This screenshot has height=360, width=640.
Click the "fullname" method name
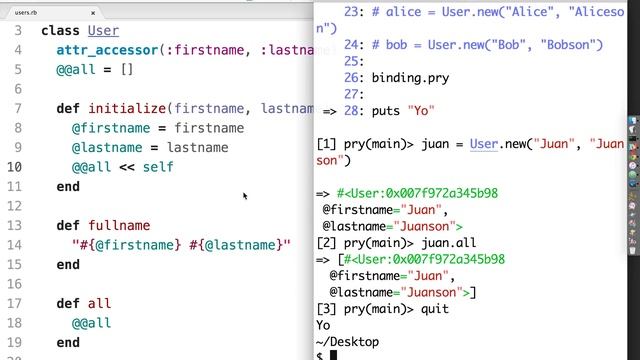[x=119, y=225]
